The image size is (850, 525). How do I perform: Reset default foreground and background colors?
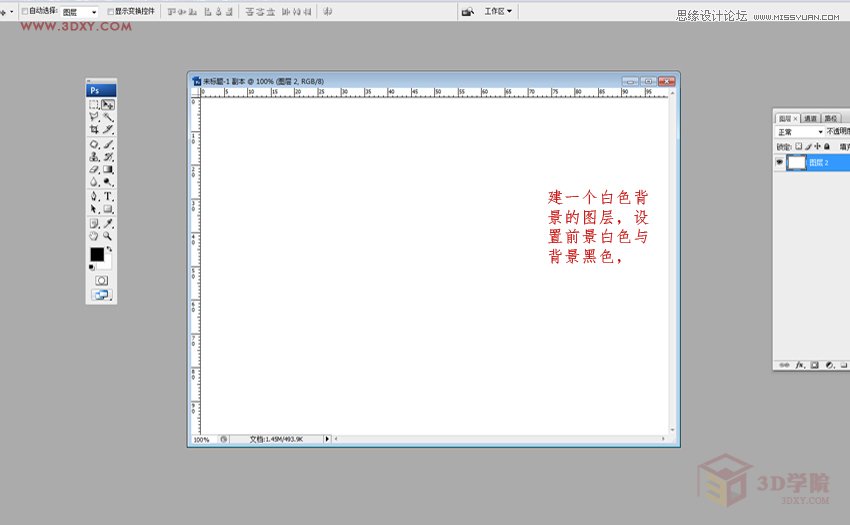92,267
